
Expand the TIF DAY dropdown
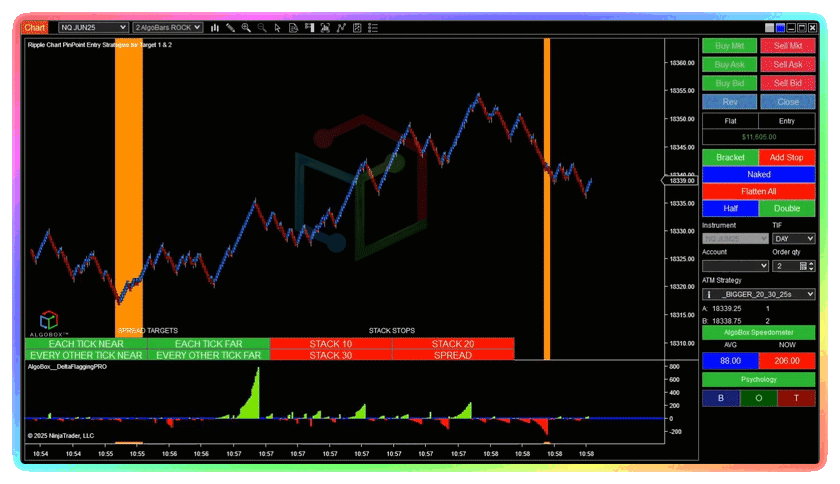pyautogui.click(x=793, y=239)
